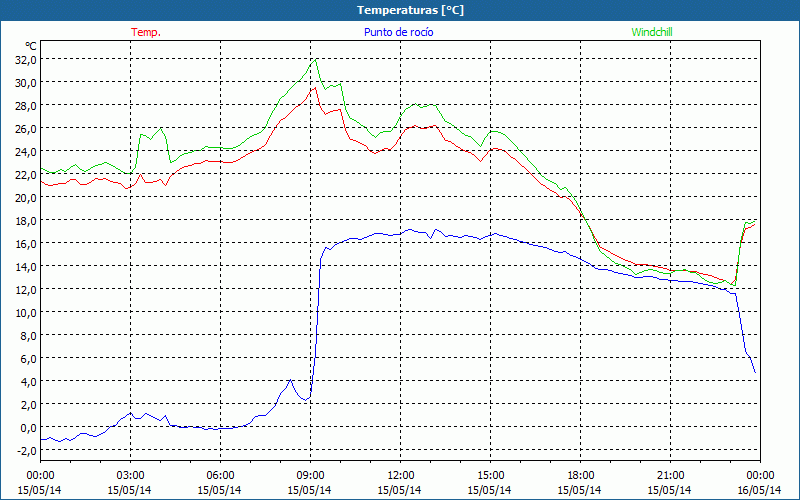Click the 16,0 y-axis label
The image size is (800, 500).
[27, 244]
